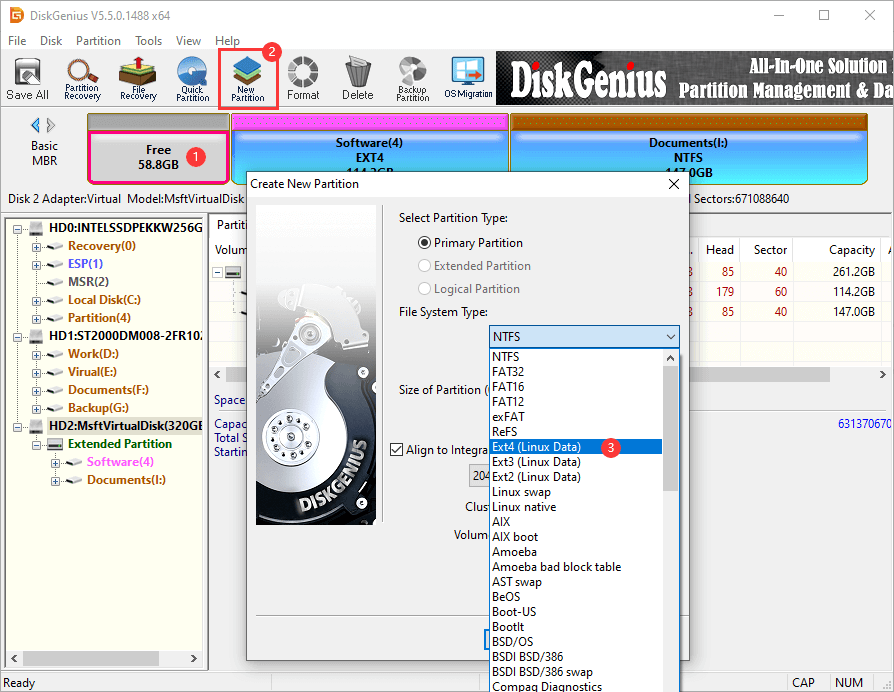Open the Tools menu
The width and height of the screenshot is (894, 692).
tap(149, 41)
